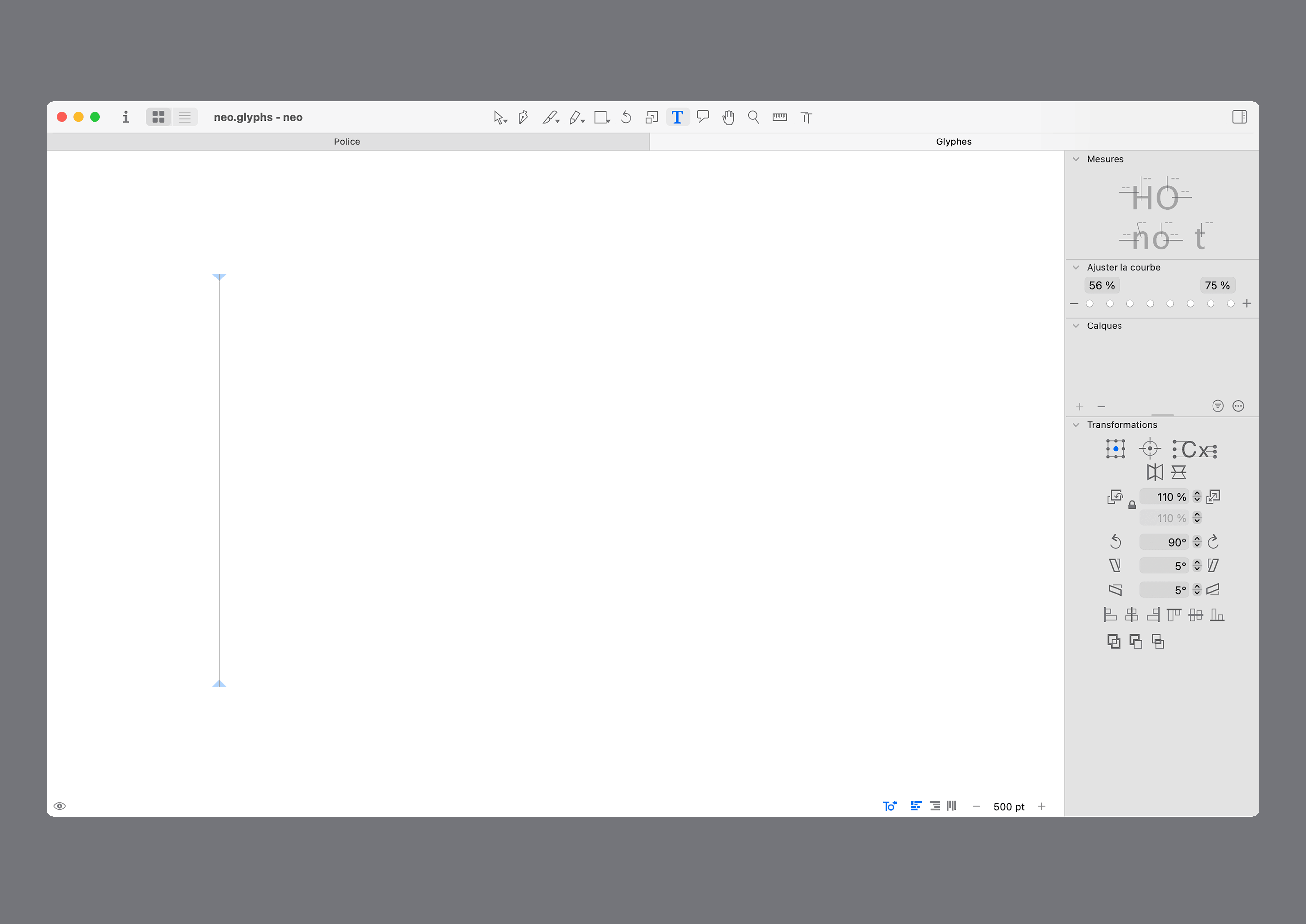Choose the Rotate tool in toolbar
This screenshot has height=924, width=1306.
[626, 117]
